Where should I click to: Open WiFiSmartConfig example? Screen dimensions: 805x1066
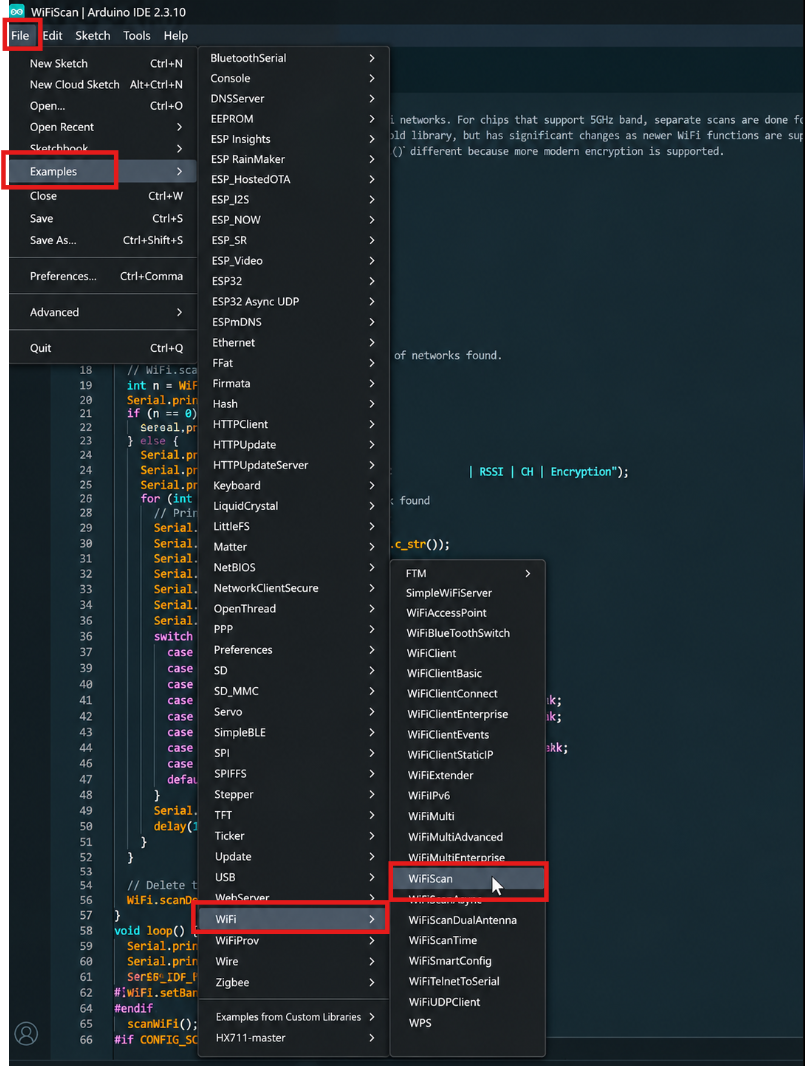468,961
